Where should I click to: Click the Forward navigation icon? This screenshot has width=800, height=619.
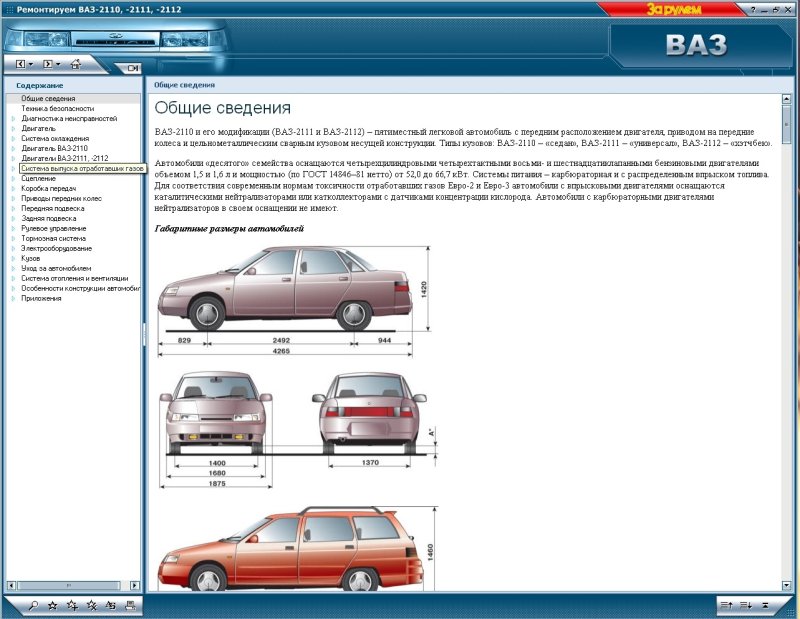click(47, 64)
